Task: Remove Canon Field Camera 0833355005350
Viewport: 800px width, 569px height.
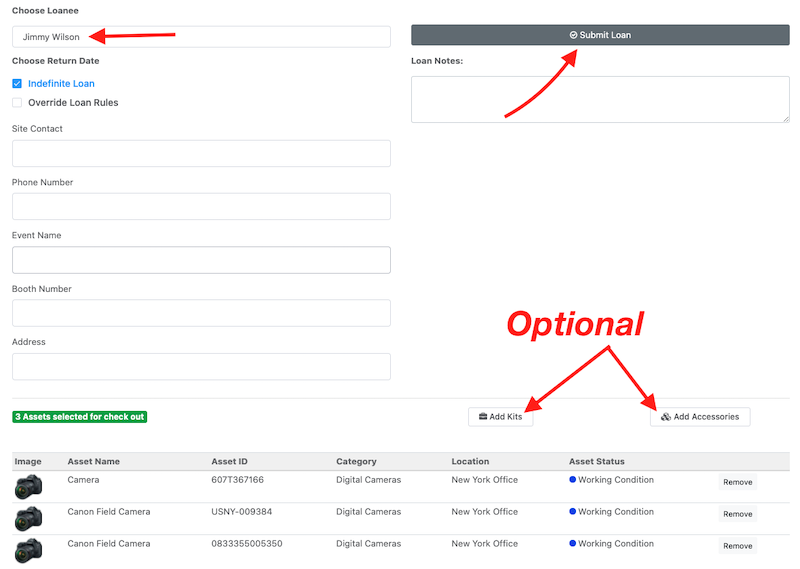Action: (737, 546)
